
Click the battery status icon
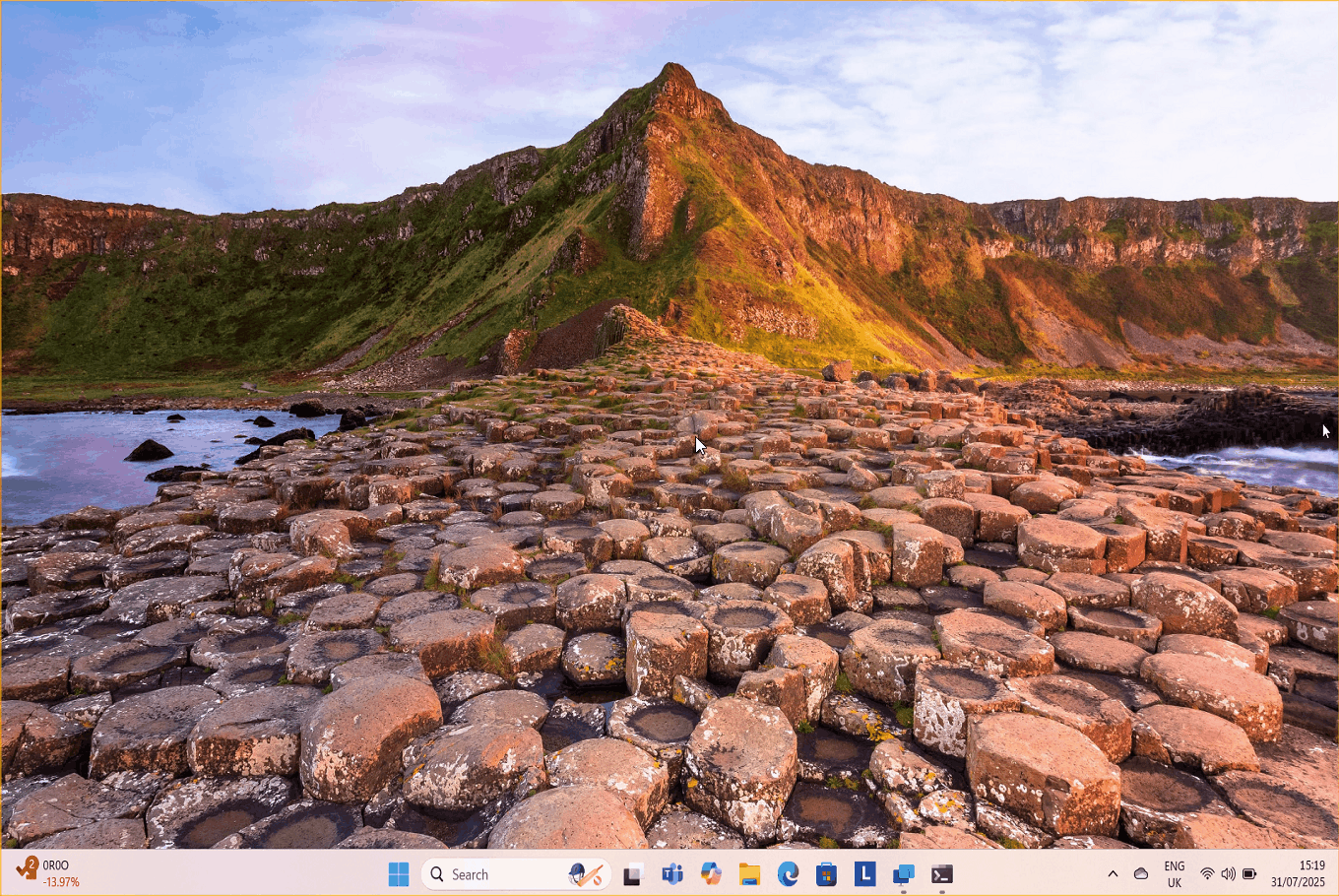point(1249,874)
